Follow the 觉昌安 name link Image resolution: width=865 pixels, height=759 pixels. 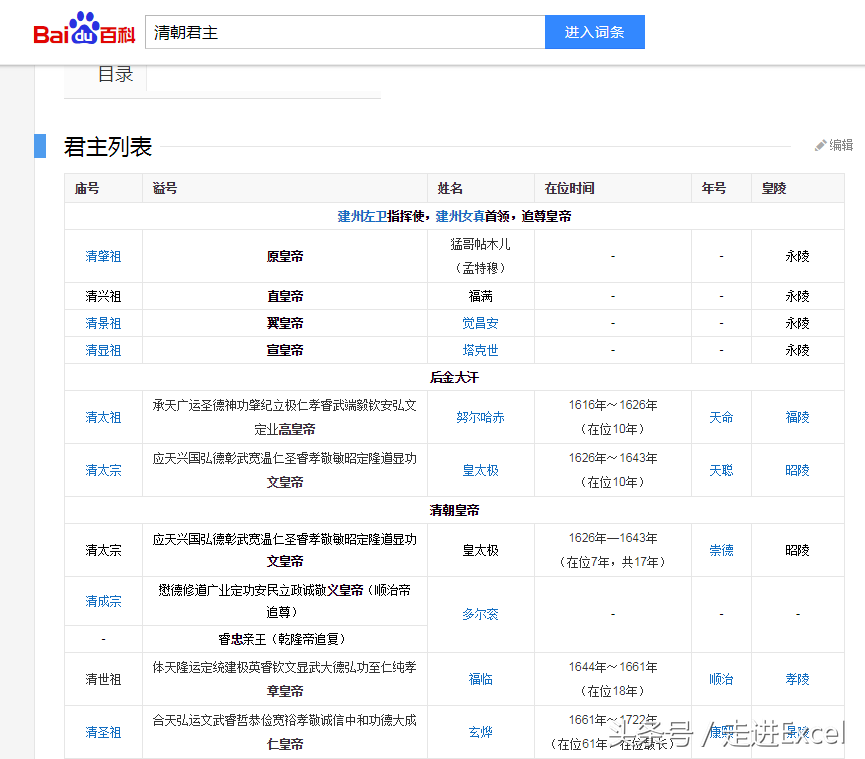click(x=480, y=323)
